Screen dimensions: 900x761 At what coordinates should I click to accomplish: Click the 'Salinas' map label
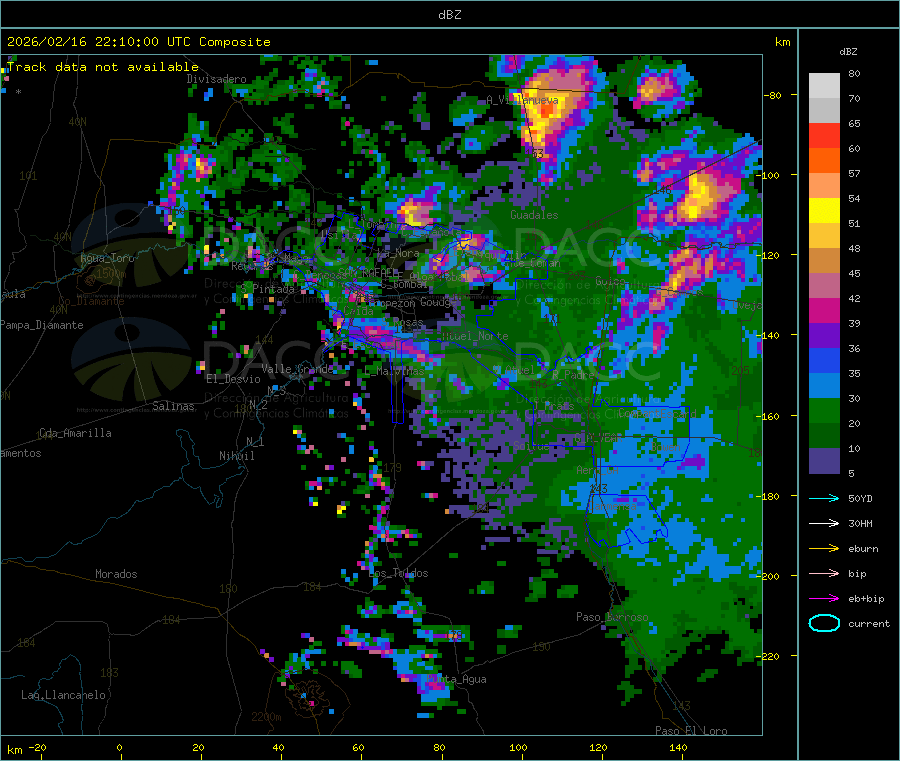pos(173,406)
